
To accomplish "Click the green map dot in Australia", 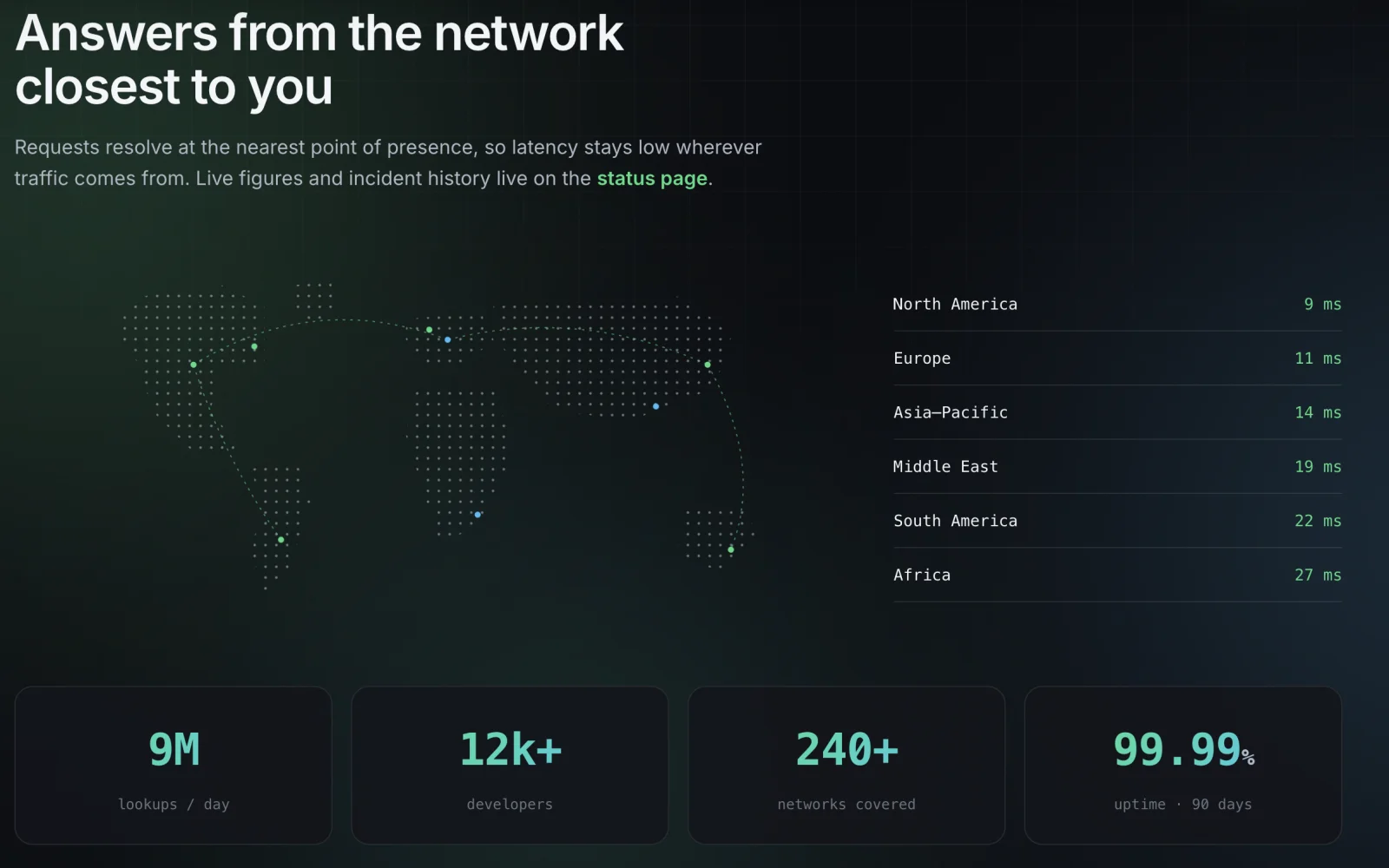I will [731, 549].
